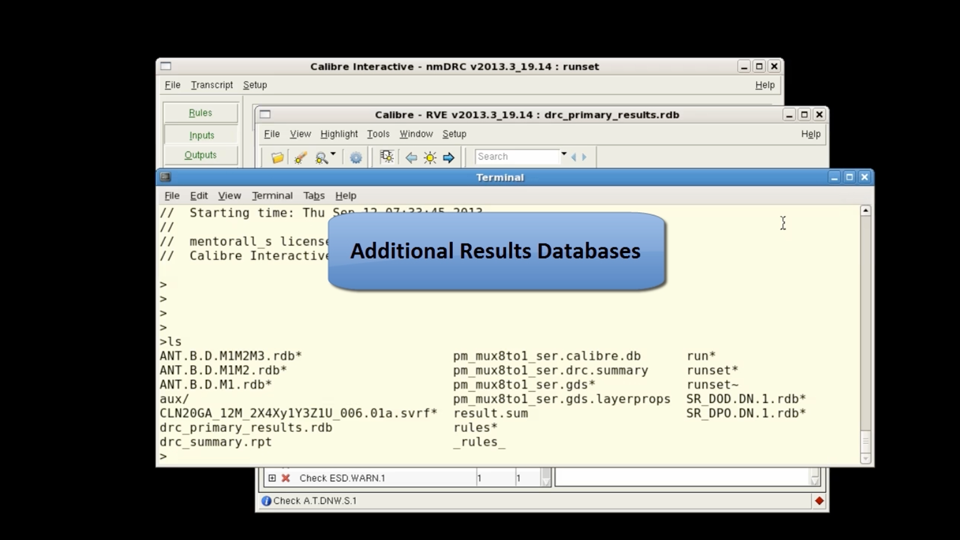Open File menu in Terminal window

[x=172, y=196]
